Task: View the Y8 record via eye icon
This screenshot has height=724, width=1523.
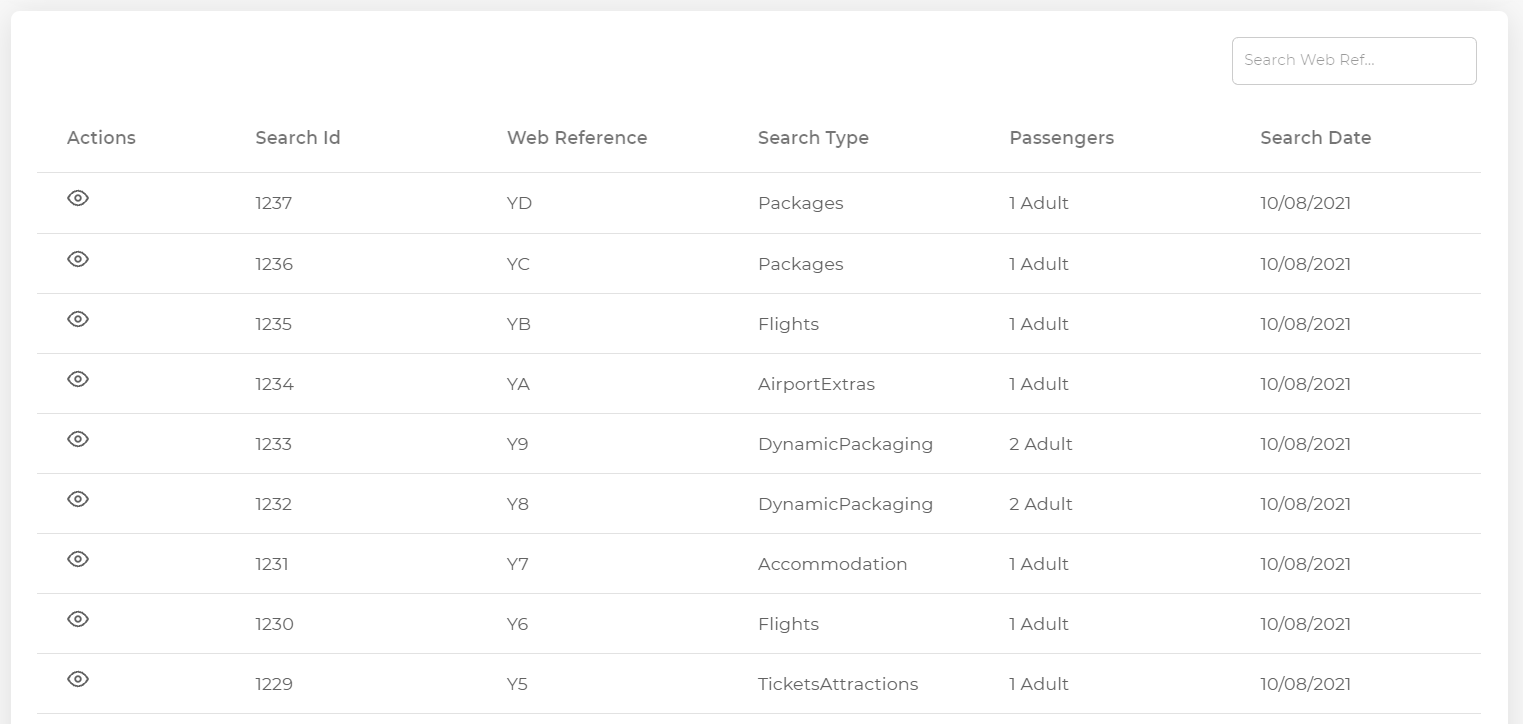Action: (78, 499)
